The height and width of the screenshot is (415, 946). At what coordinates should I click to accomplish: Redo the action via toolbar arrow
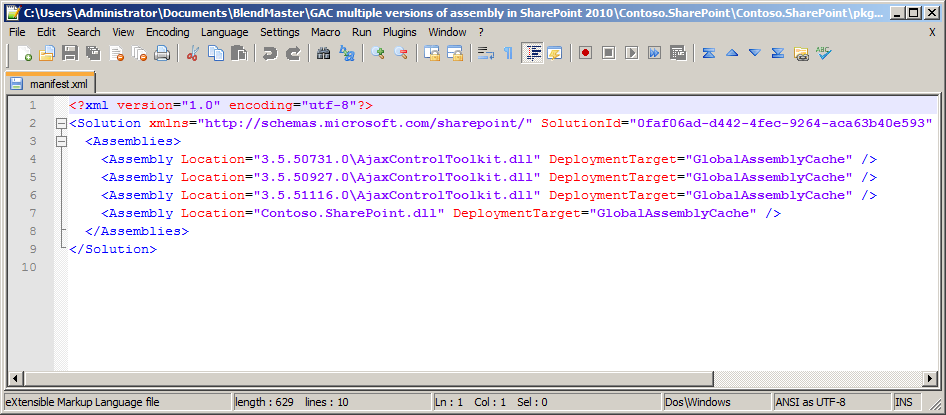point(293,54)
